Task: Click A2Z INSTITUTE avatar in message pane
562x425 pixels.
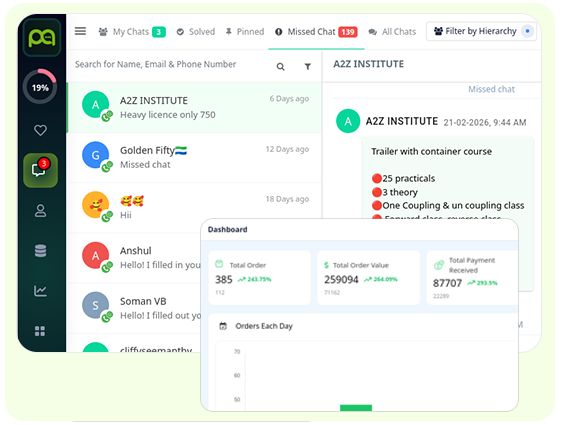Action: pos(348,121)
